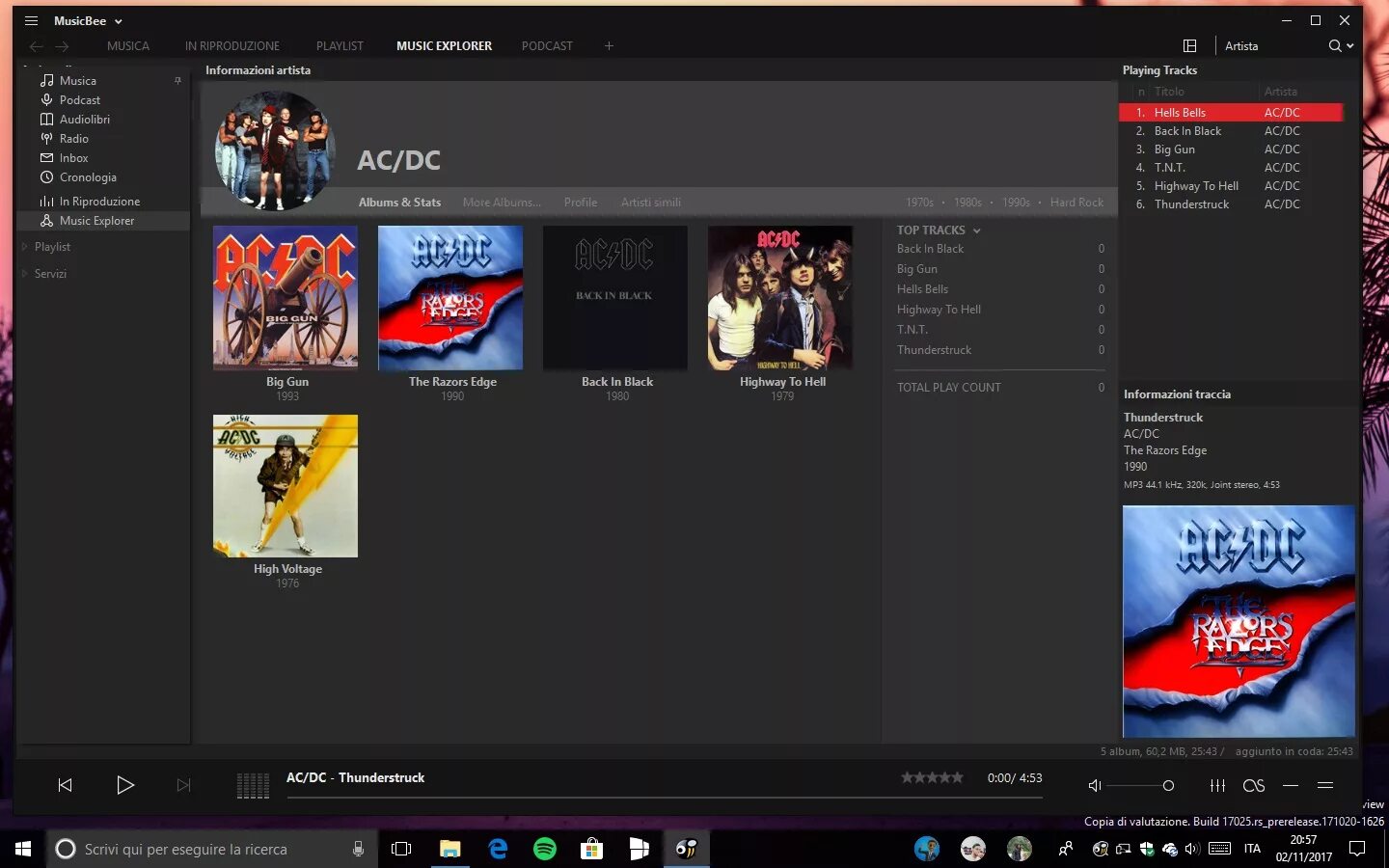Open The Razors Edge album cover
Screen dimensions: 1389x868
pyautogui.click(x=450, y=298)
